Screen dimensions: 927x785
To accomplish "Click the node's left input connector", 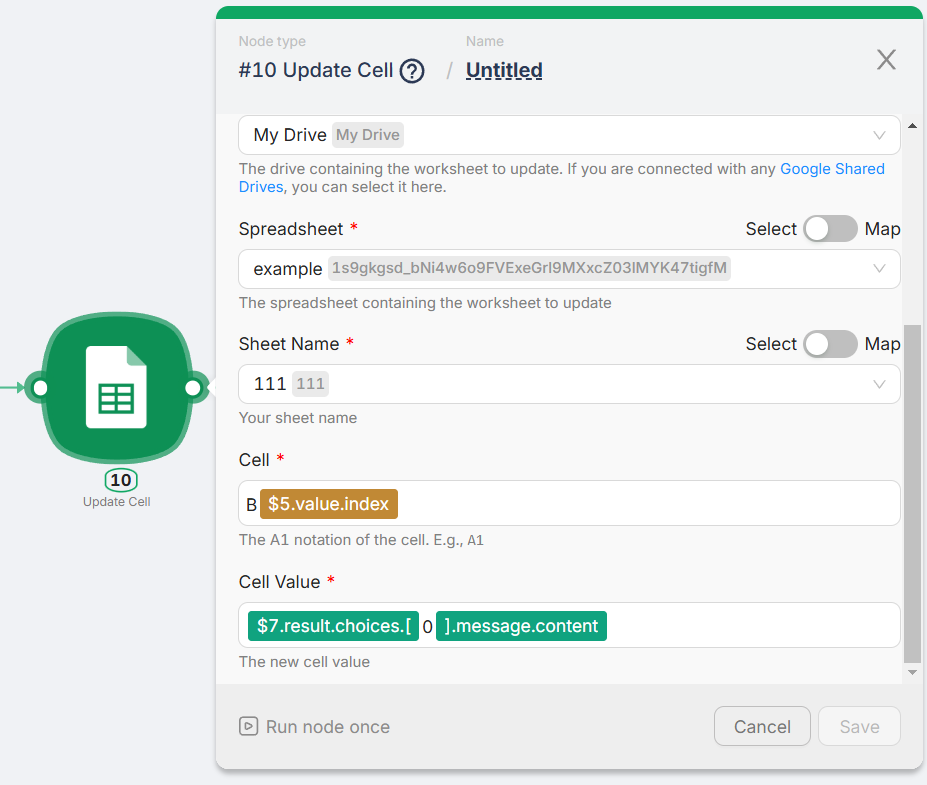I will [x=40, y=387].
